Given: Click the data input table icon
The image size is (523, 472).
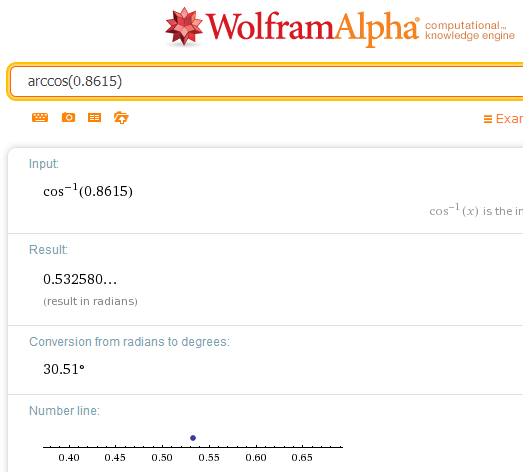Looking at the screenshot, I should 94,117.
